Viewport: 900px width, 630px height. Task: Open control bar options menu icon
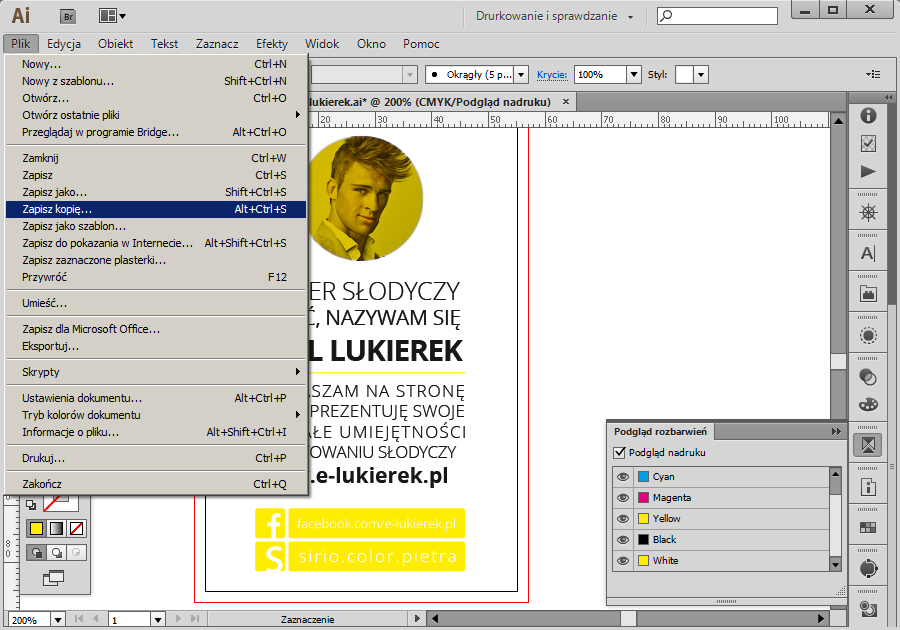pyautogui.click(x=873, y=74)
